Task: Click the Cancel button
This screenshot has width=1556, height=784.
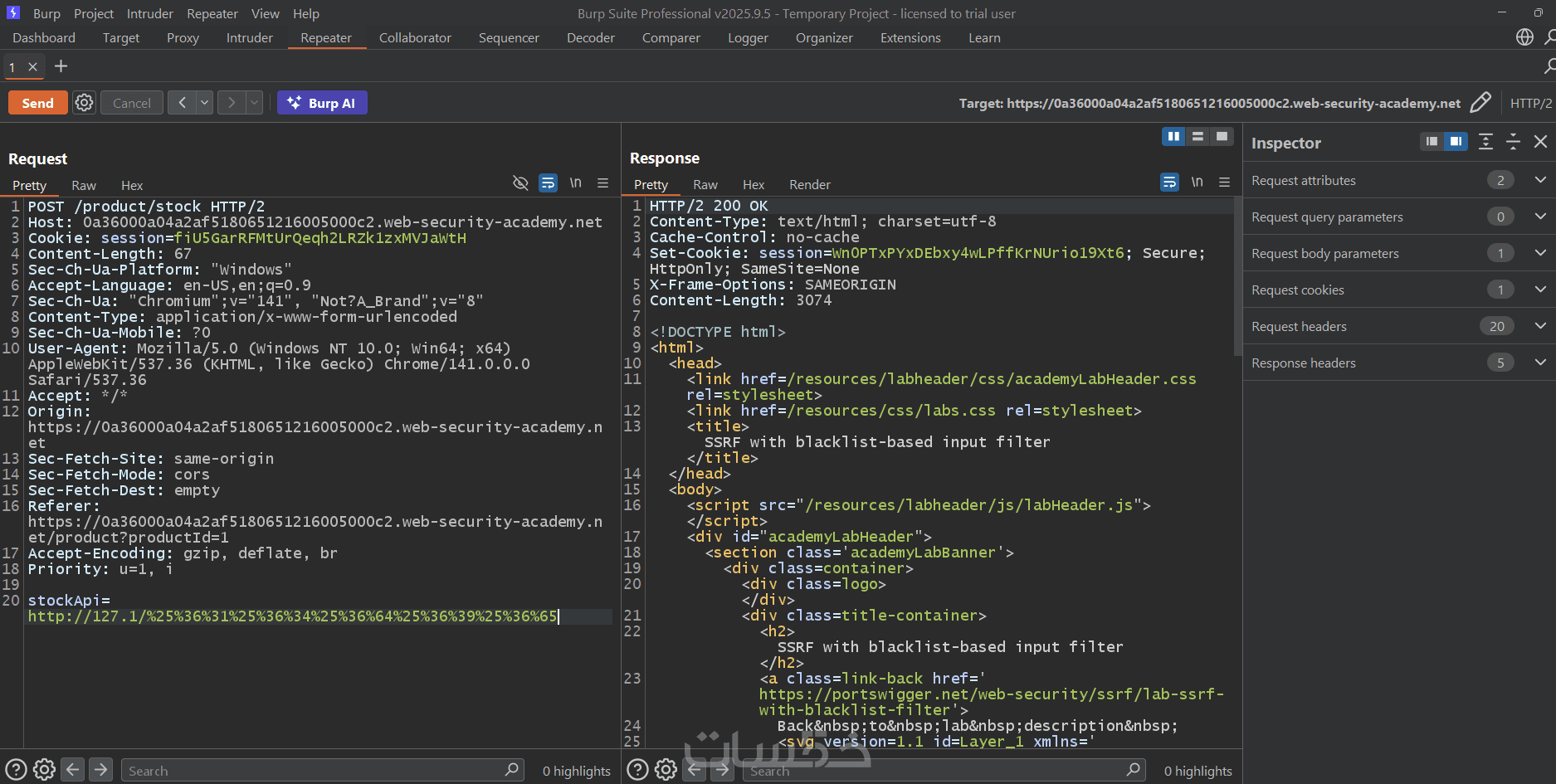Action: tap(132, 103)
